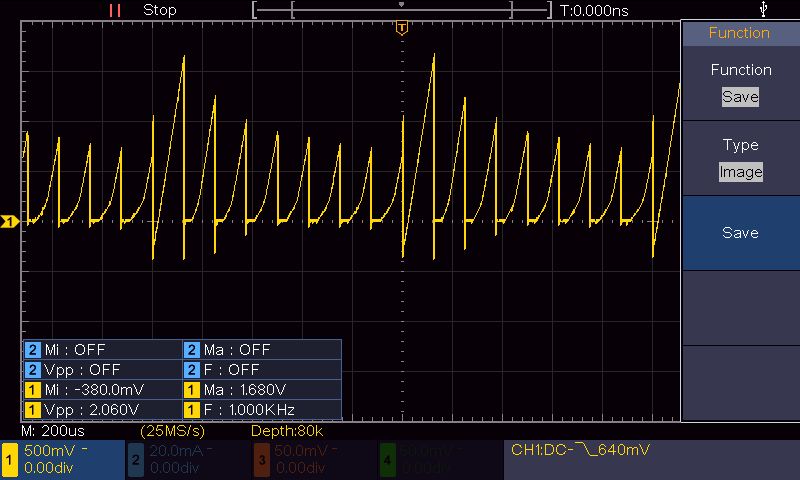The height and width of the screenshot is (480, 800).
Task: Click blue channel 2 number icon
Action: (x=136, y=460)
